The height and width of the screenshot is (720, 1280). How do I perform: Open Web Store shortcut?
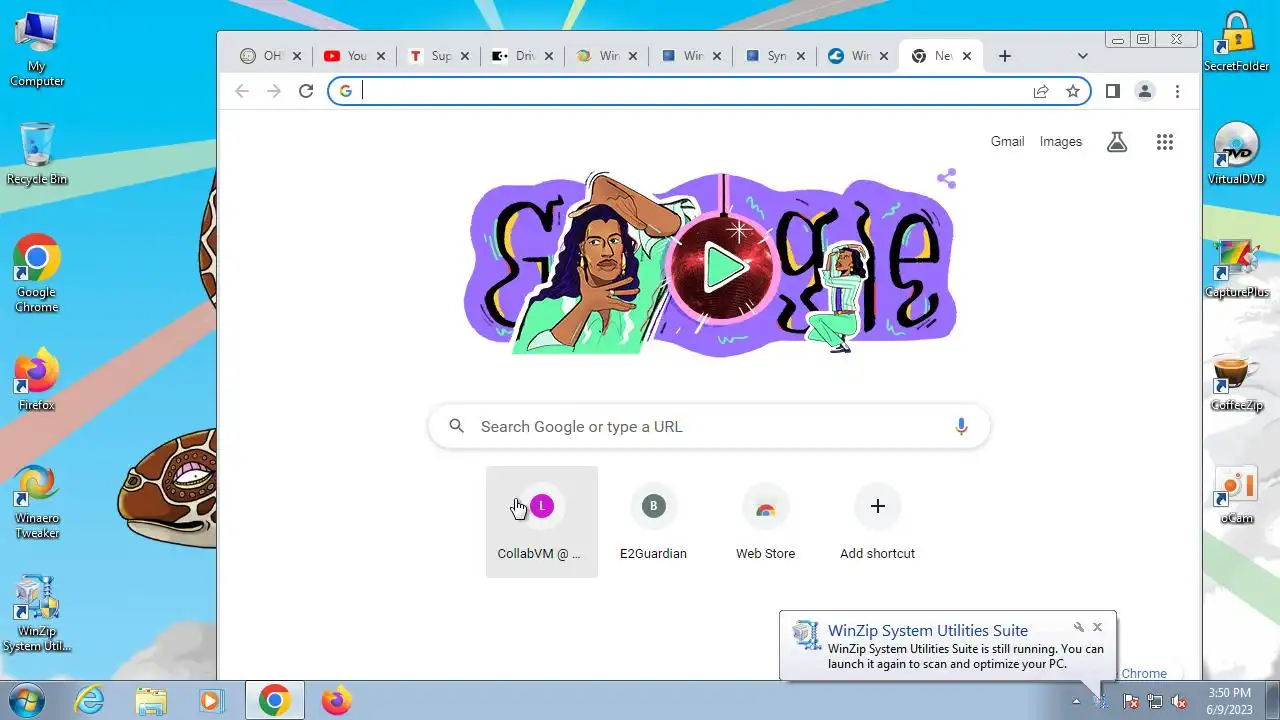765,522
